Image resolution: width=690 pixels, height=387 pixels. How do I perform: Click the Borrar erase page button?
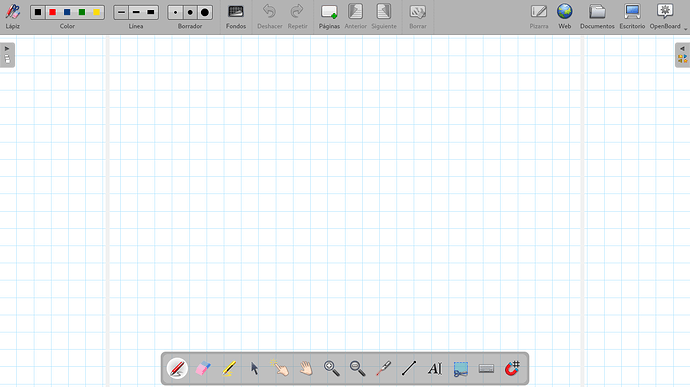click(418, 16)
